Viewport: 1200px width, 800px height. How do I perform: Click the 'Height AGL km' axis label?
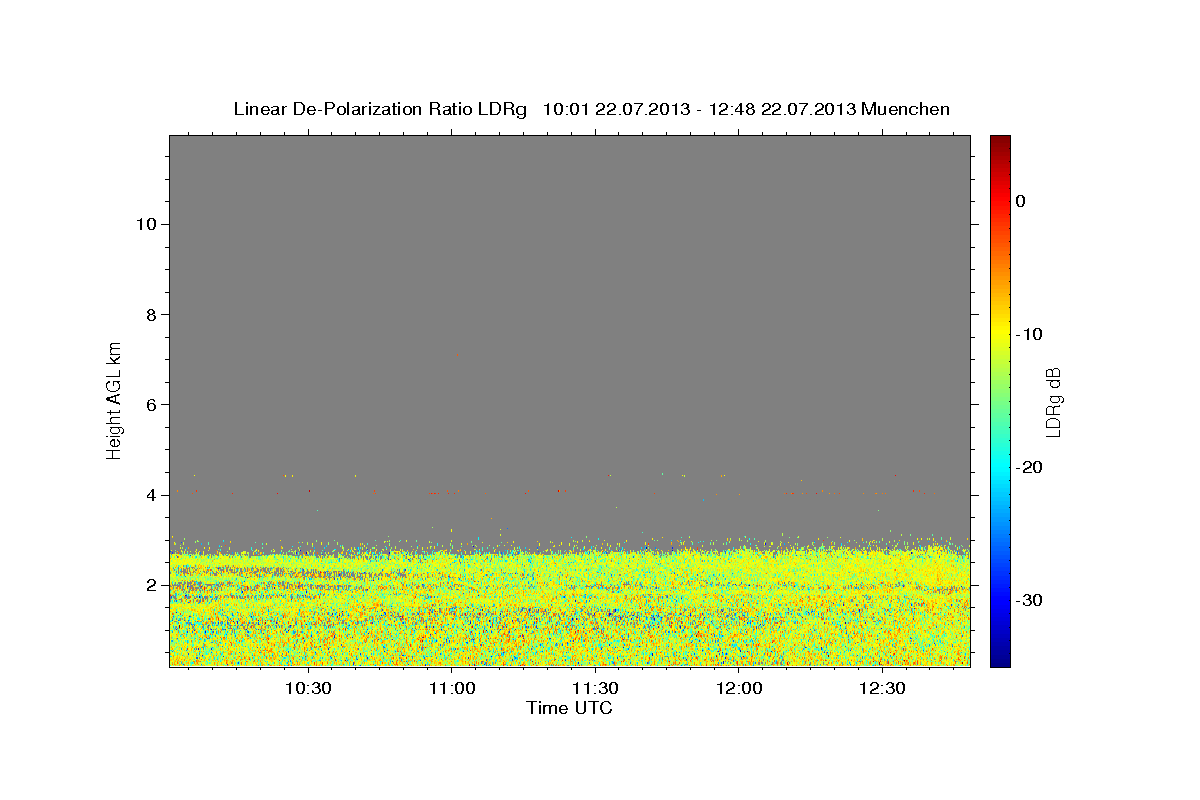coord(115,399)
